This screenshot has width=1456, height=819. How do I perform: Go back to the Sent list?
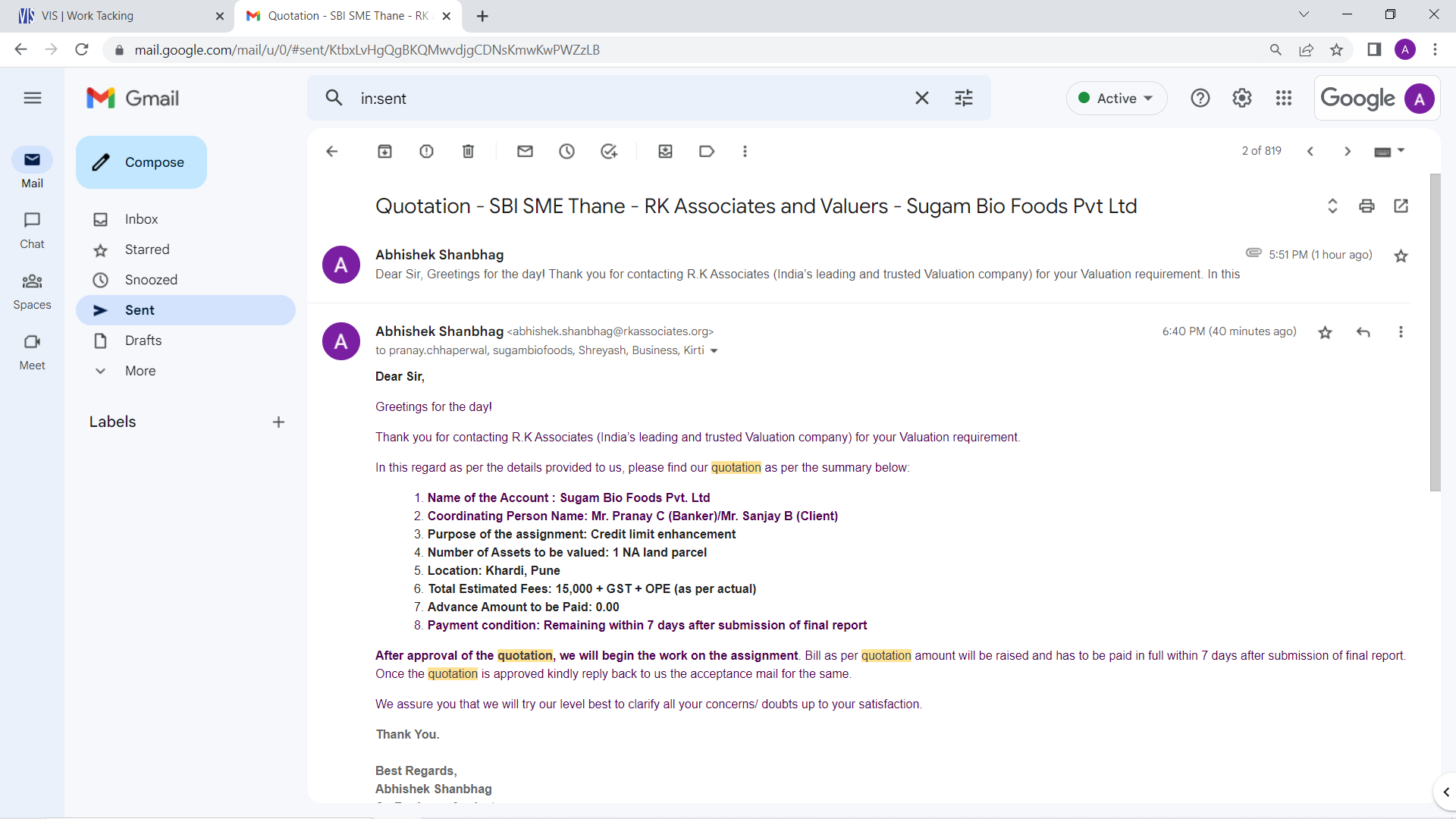(331, 152)
